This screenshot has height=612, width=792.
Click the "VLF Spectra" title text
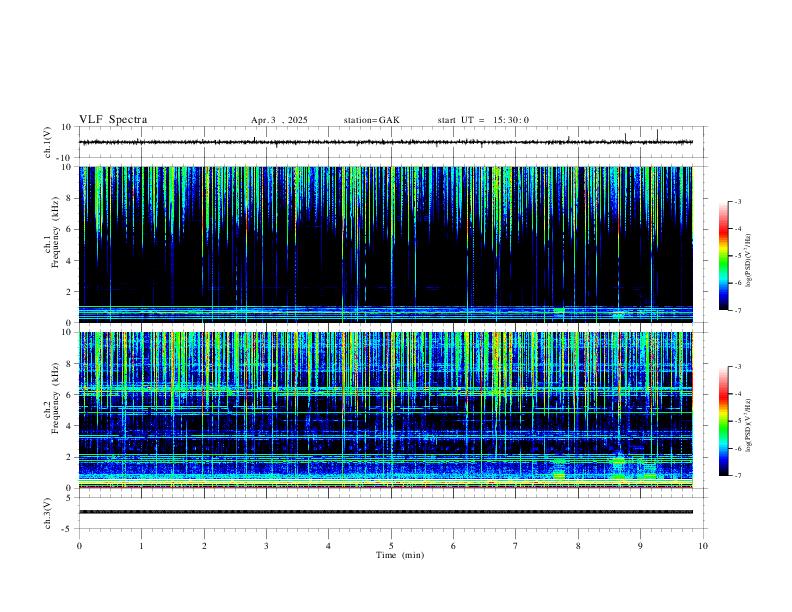click(x=113, y=120)
